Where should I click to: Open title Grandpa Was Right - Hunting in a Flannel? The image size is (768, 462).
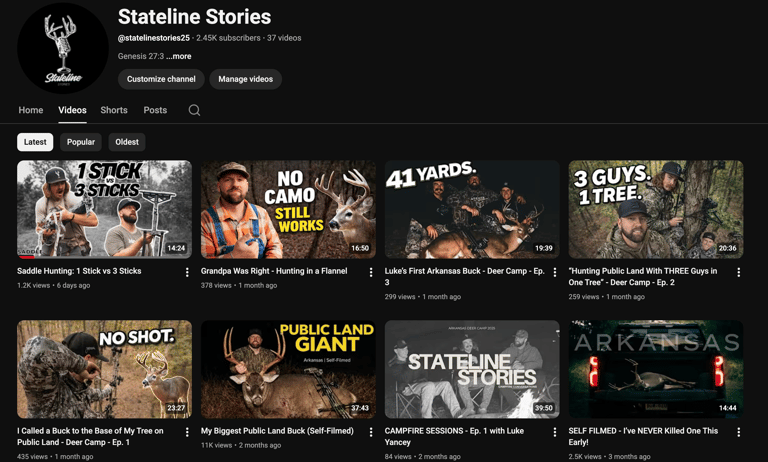click(x=274, y=271)
